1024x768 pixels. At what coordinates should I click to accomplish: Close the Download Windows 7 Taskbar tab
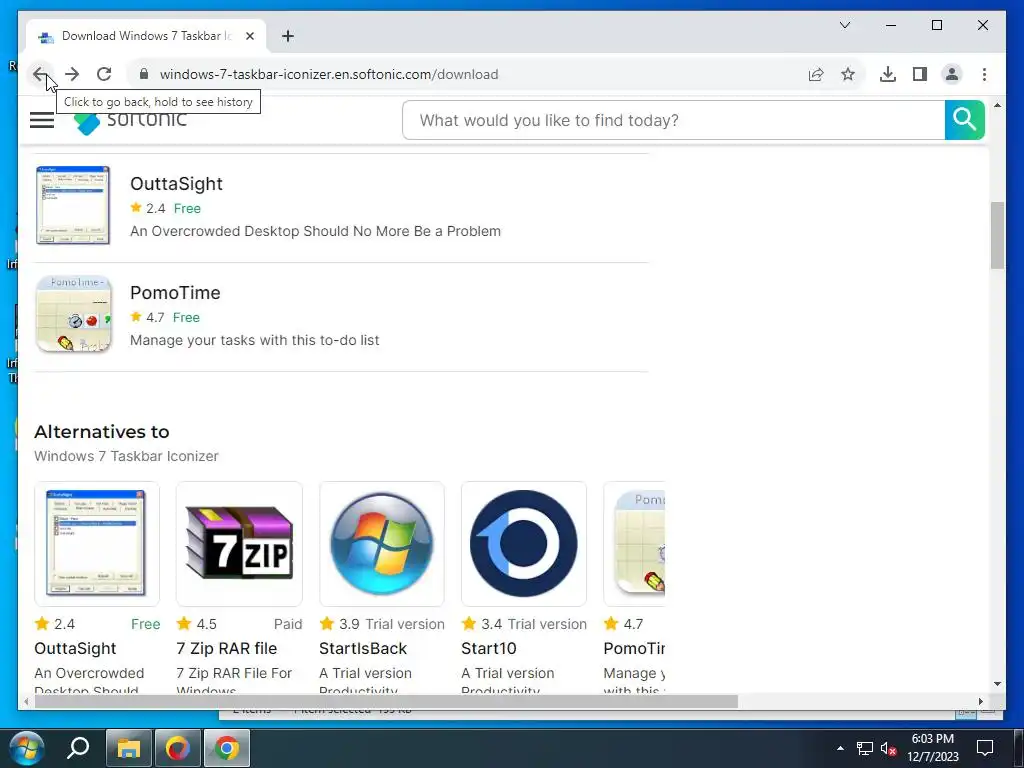point(249,36)
